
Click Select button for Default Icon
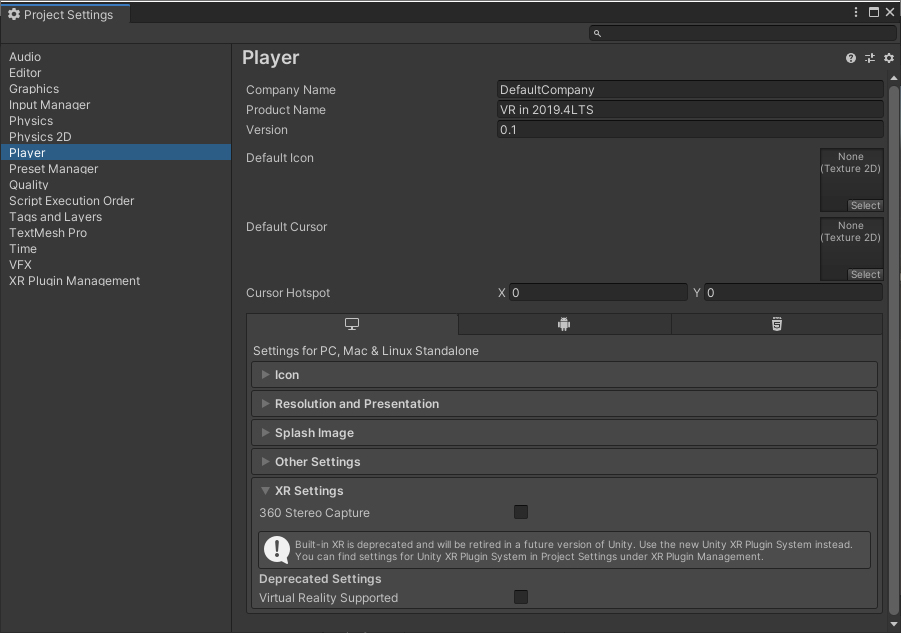(865, 205)
